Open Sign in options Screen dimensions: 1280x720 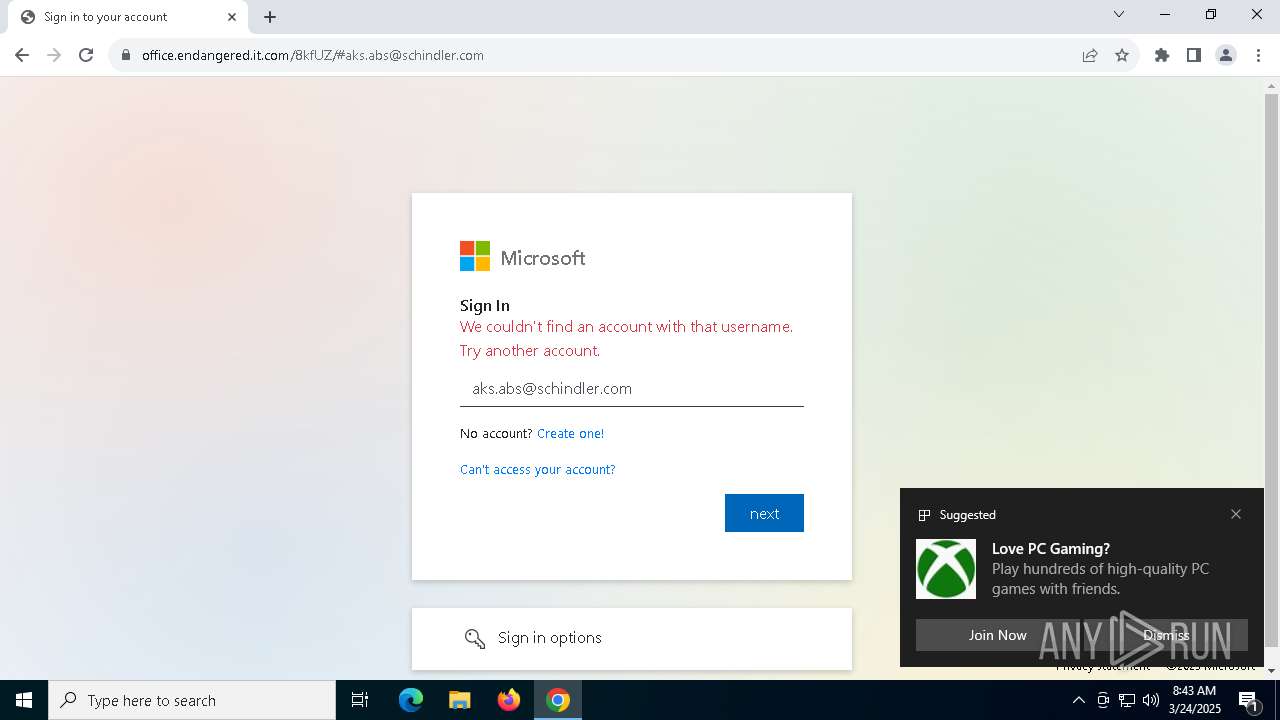(632, 638)
